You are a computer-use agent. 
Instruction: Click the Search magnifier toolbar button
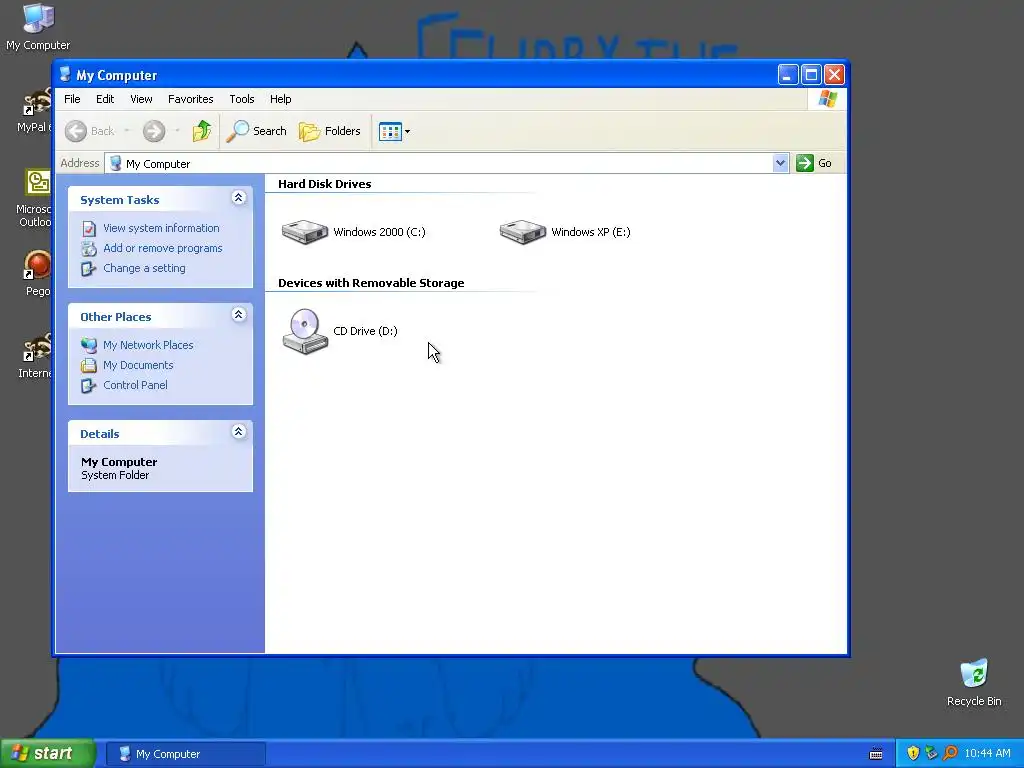[256, 131]
